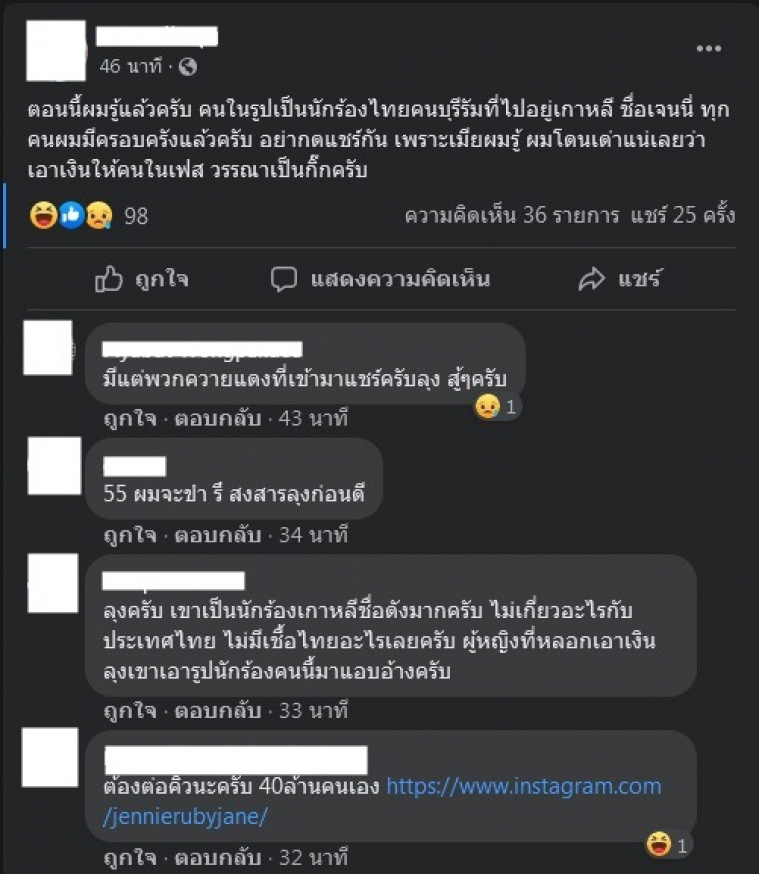Open the 36 comments count

[512, 215]
